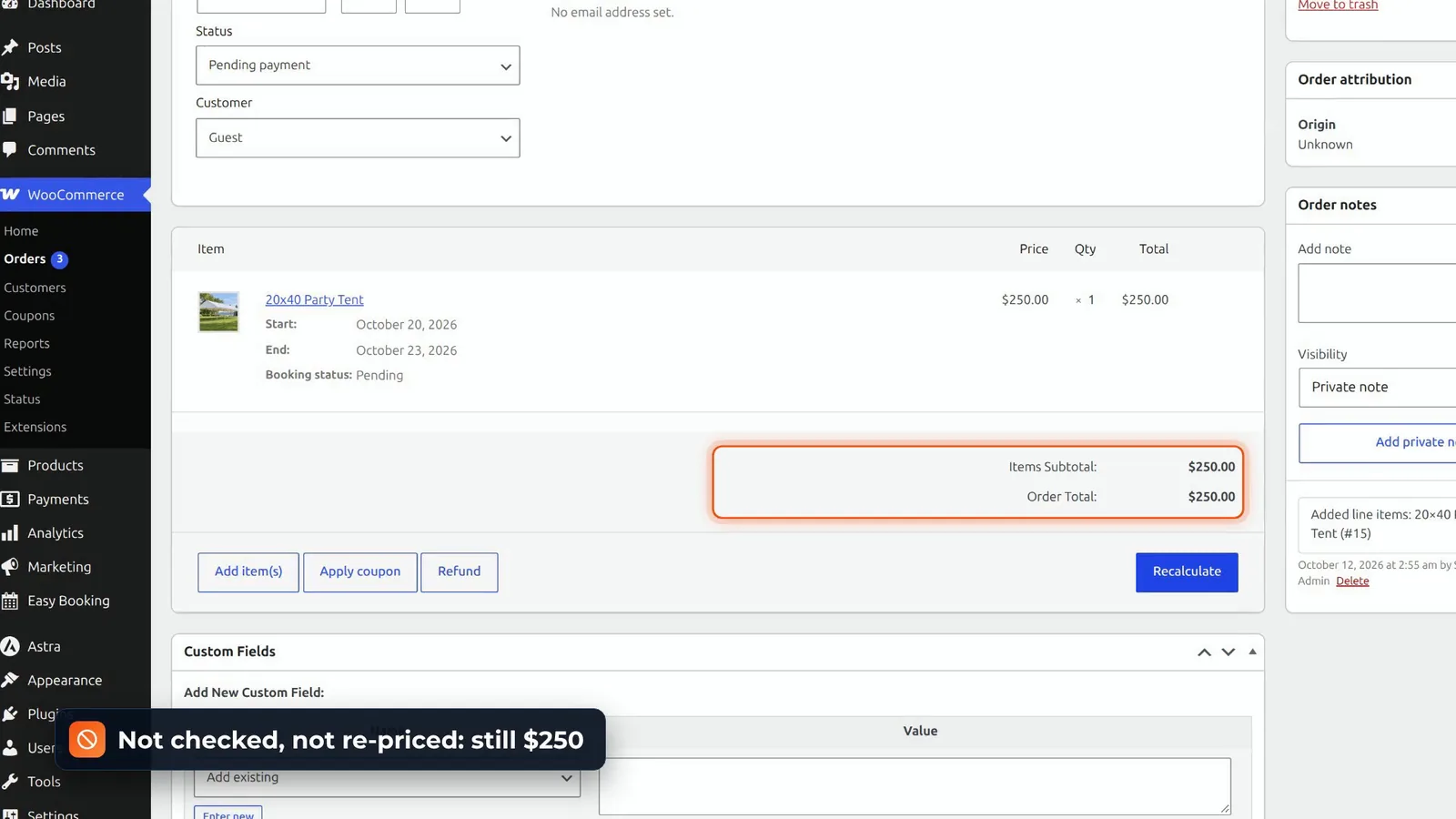Open WooCommerce Home submenu item
This screenshot has width=1456, height=819.
pos(21,231)
